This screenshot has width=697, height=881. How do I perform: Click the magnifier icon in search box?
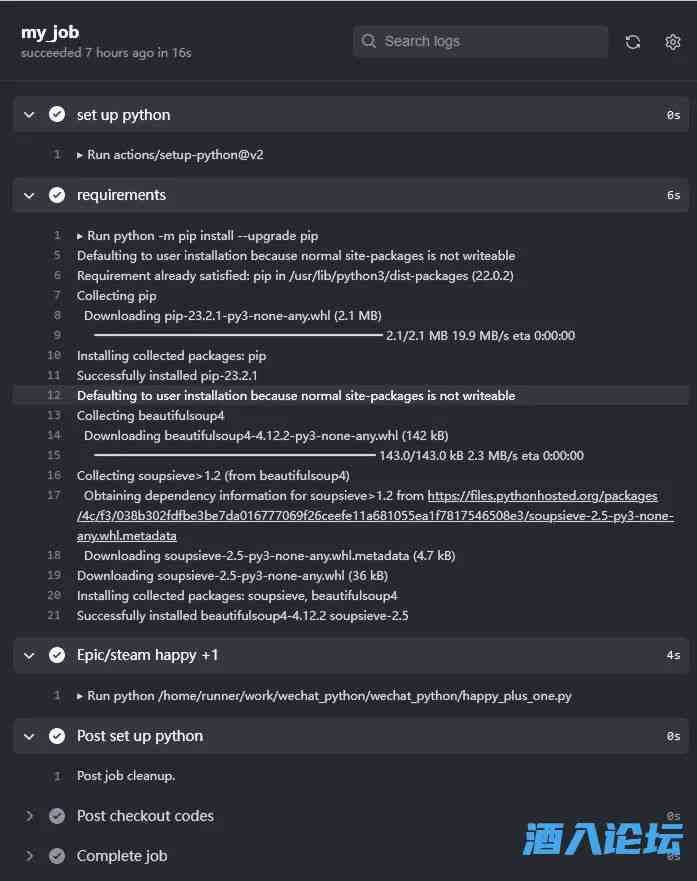369,41
